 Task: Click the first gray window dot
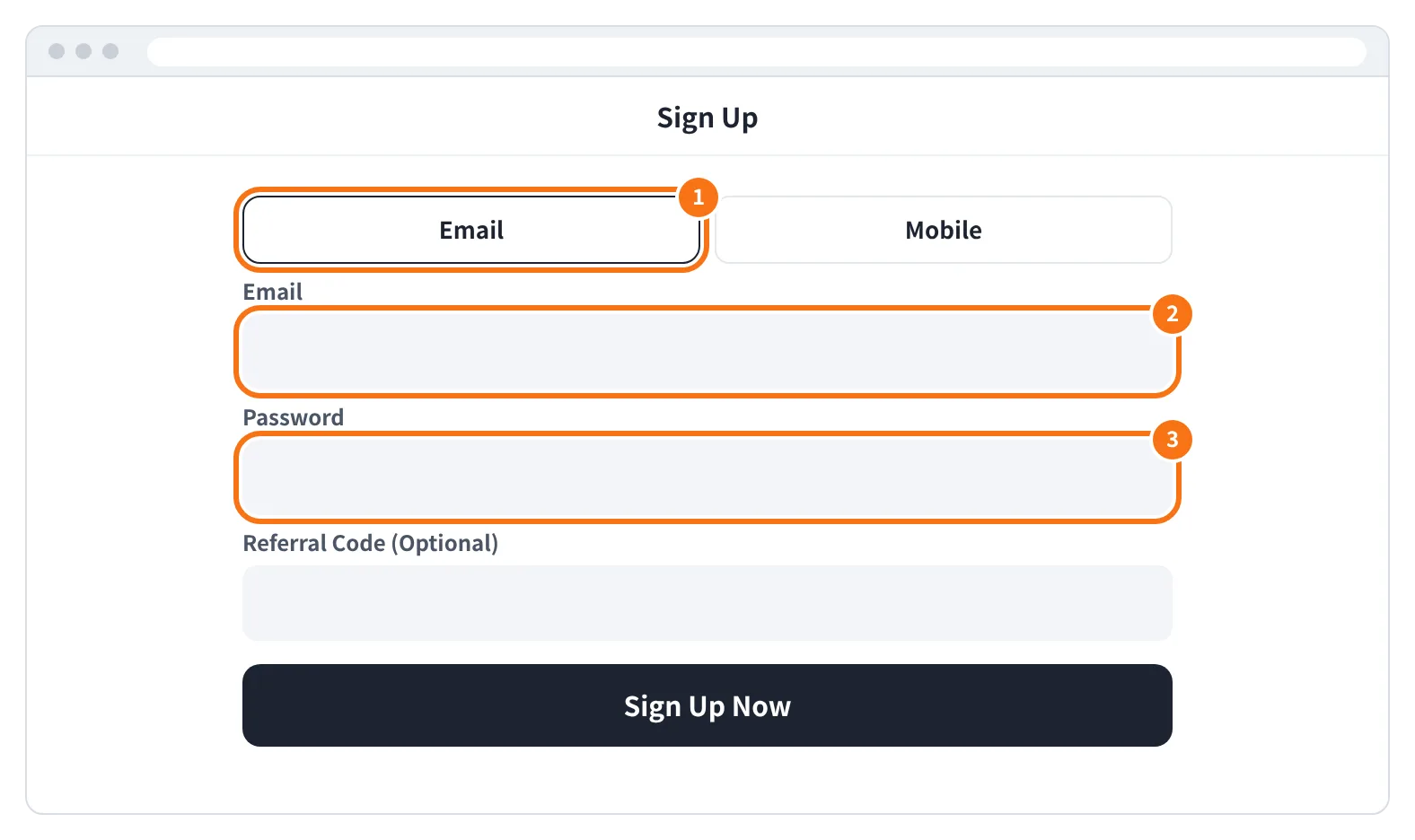click(57, 51)
